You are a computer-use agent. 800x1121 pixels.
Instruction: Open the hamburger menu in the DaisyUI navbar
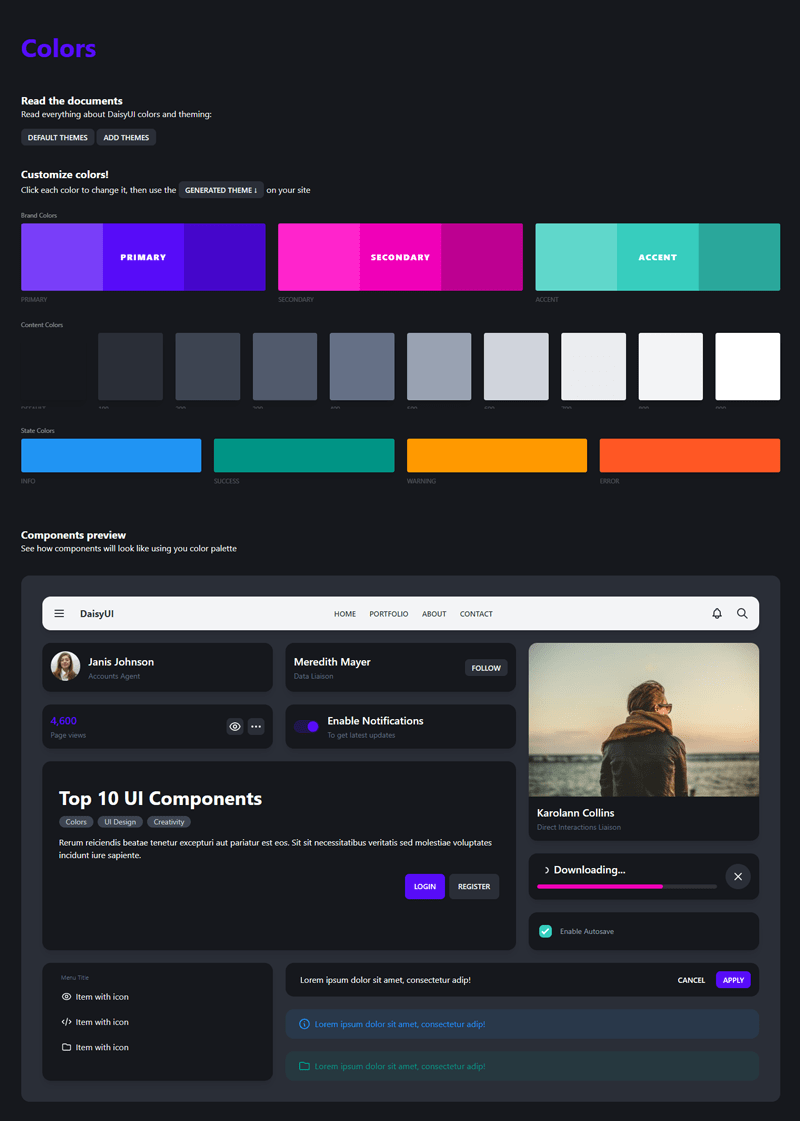pyautogui.click(x=59, y=613)
